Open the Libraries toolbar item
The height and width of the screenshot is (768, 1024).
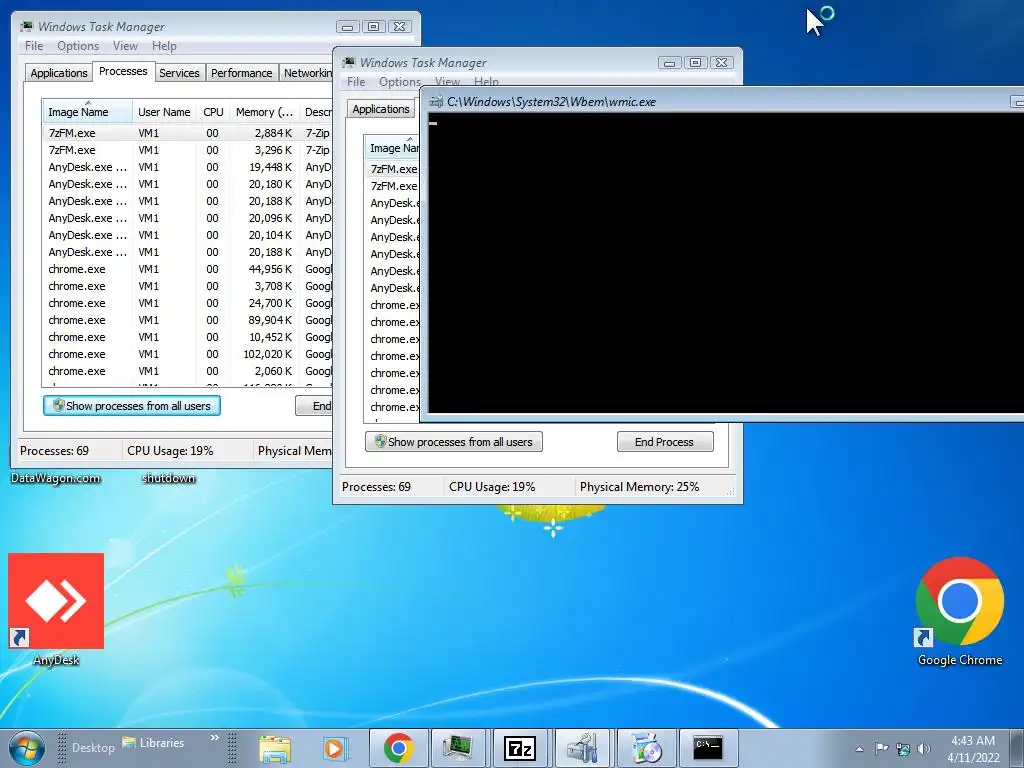(153, 743)
